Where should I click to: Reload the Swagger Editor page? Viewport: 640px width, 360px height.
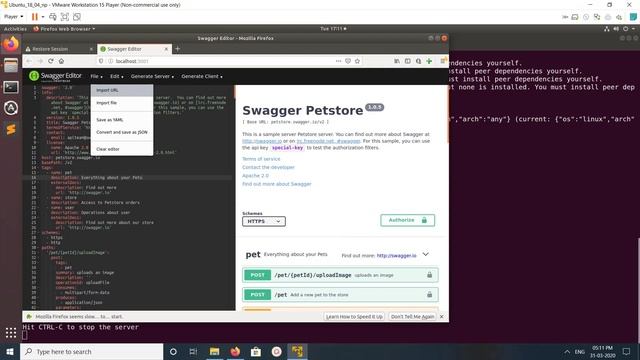51,61
